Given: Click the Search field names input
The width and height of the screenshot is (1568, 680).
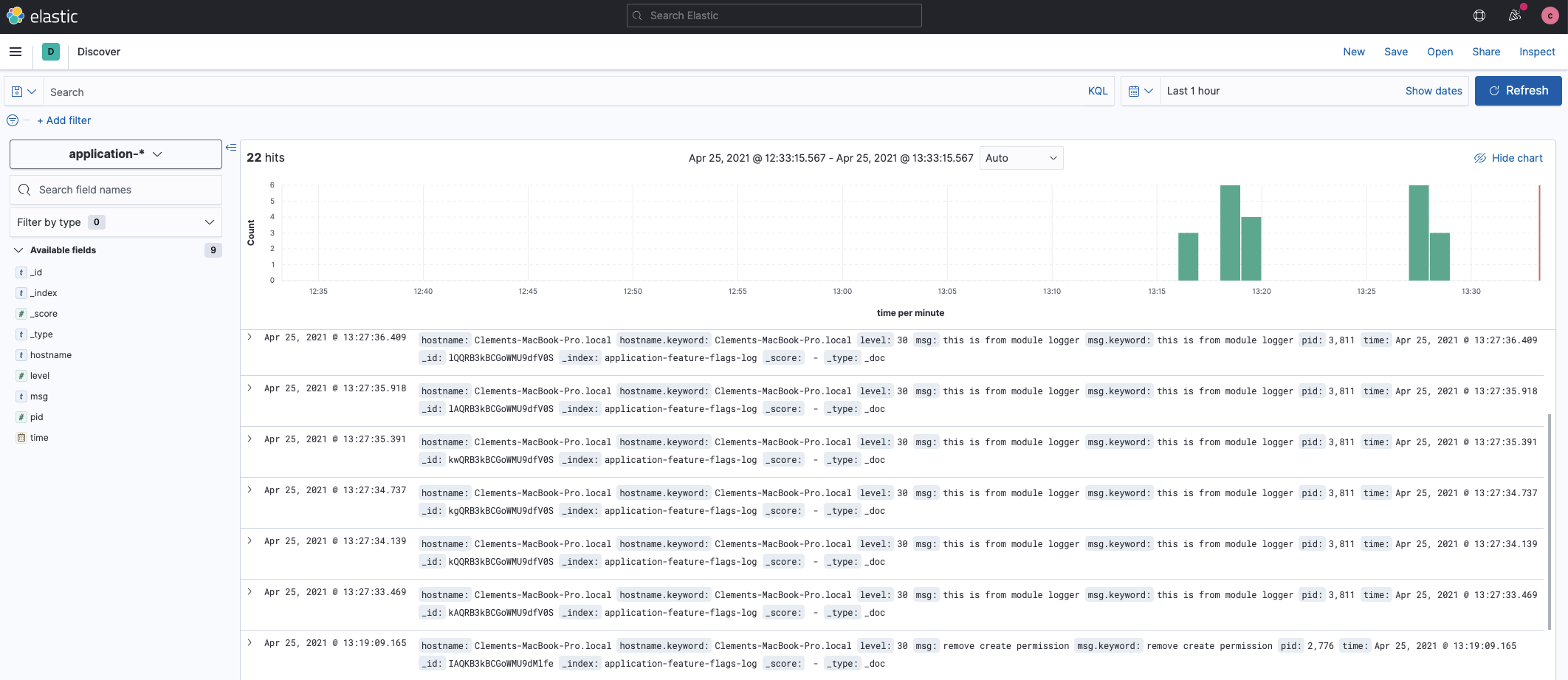Looking at the screenshot, I should tap(116, 190).
